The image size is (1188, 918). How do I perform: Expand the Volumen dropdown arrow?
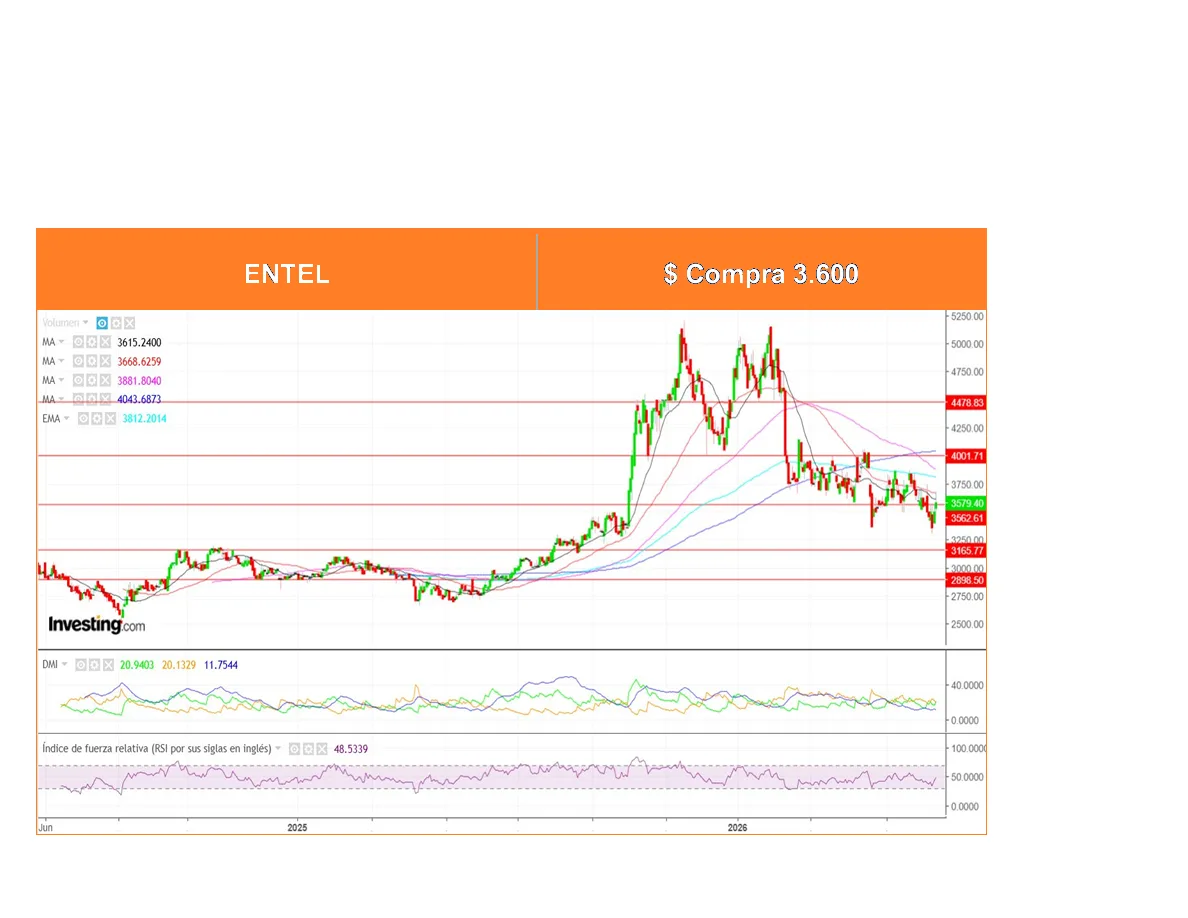click(x=86, y=323)
